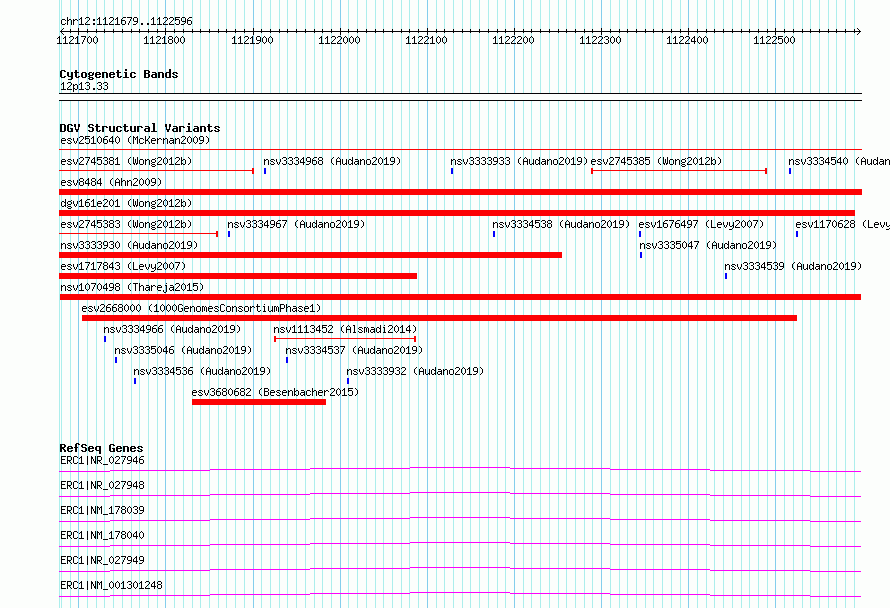Click the esv1717843 red bar
Image resolution: width=890 pixels, height=608 pixels.
[238, 276]
